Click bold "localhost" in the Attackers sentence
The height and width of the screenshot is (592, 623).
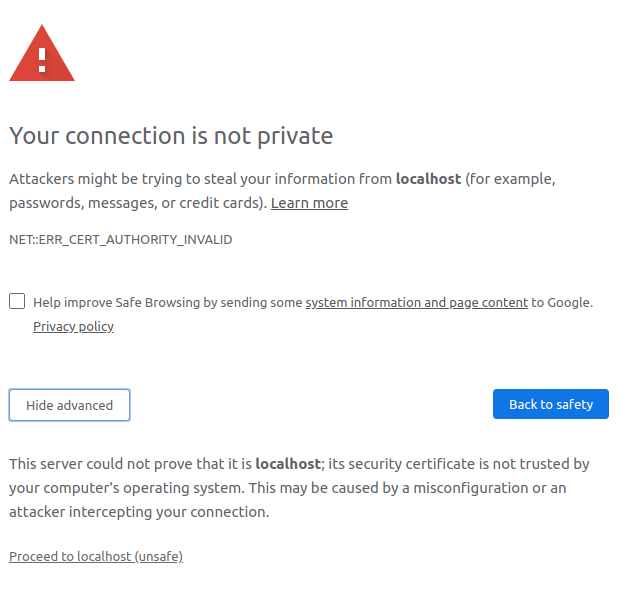coord(428,179)
